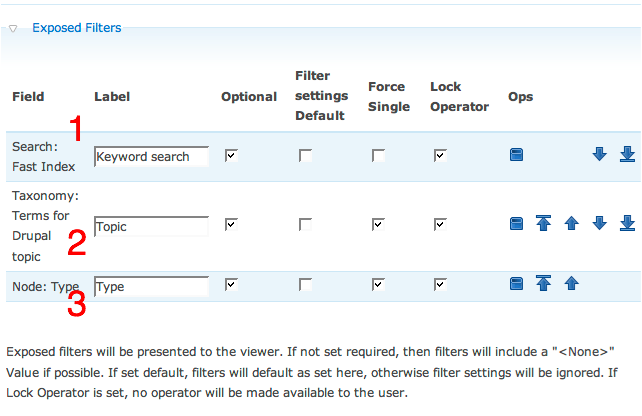Check Filter settings Default for Topic row
The height and width of the screenshot is (416, 642).
click(x=305, y=224)
